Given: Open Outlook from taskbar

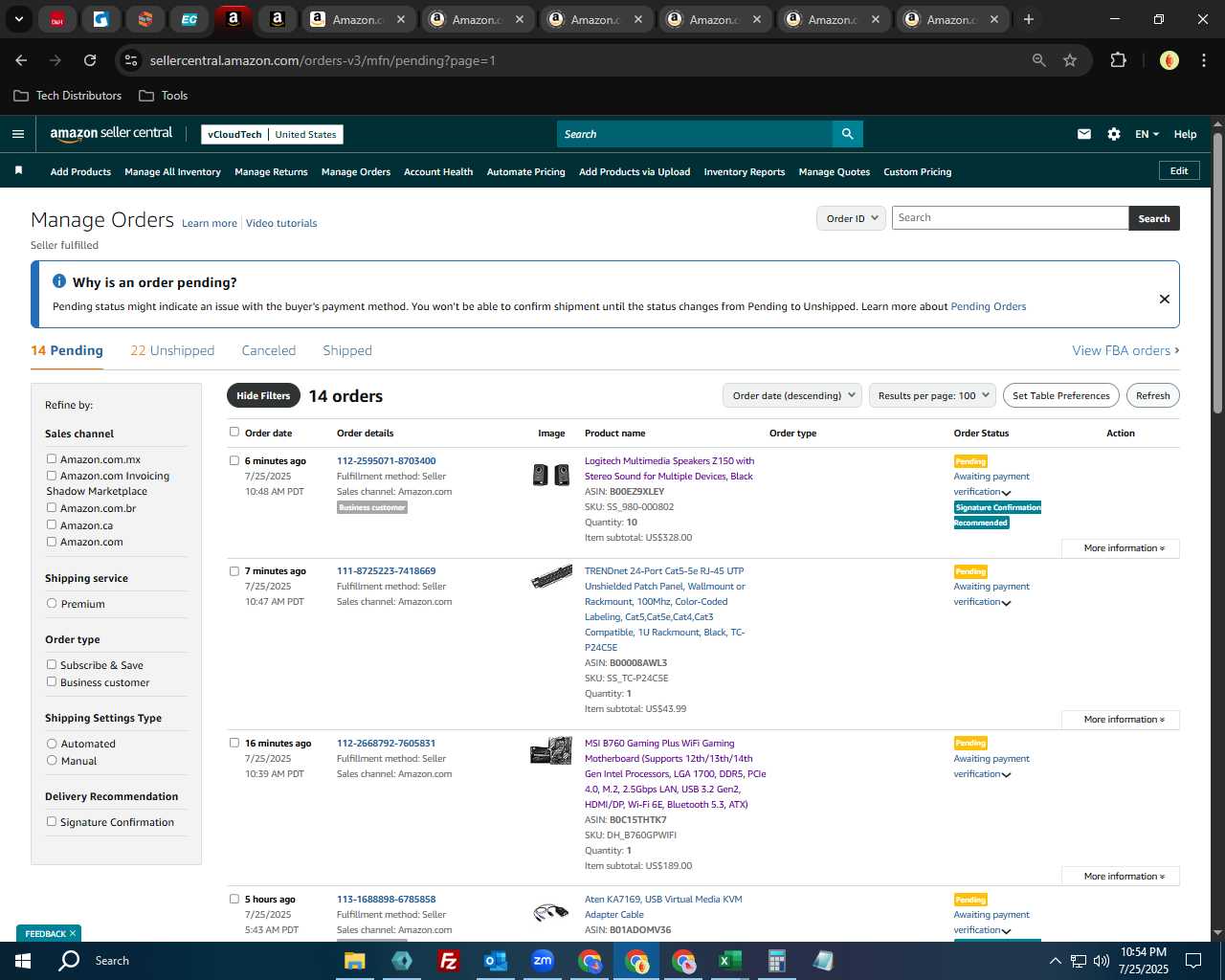Looking at the screenshot, I should (496, 961).
